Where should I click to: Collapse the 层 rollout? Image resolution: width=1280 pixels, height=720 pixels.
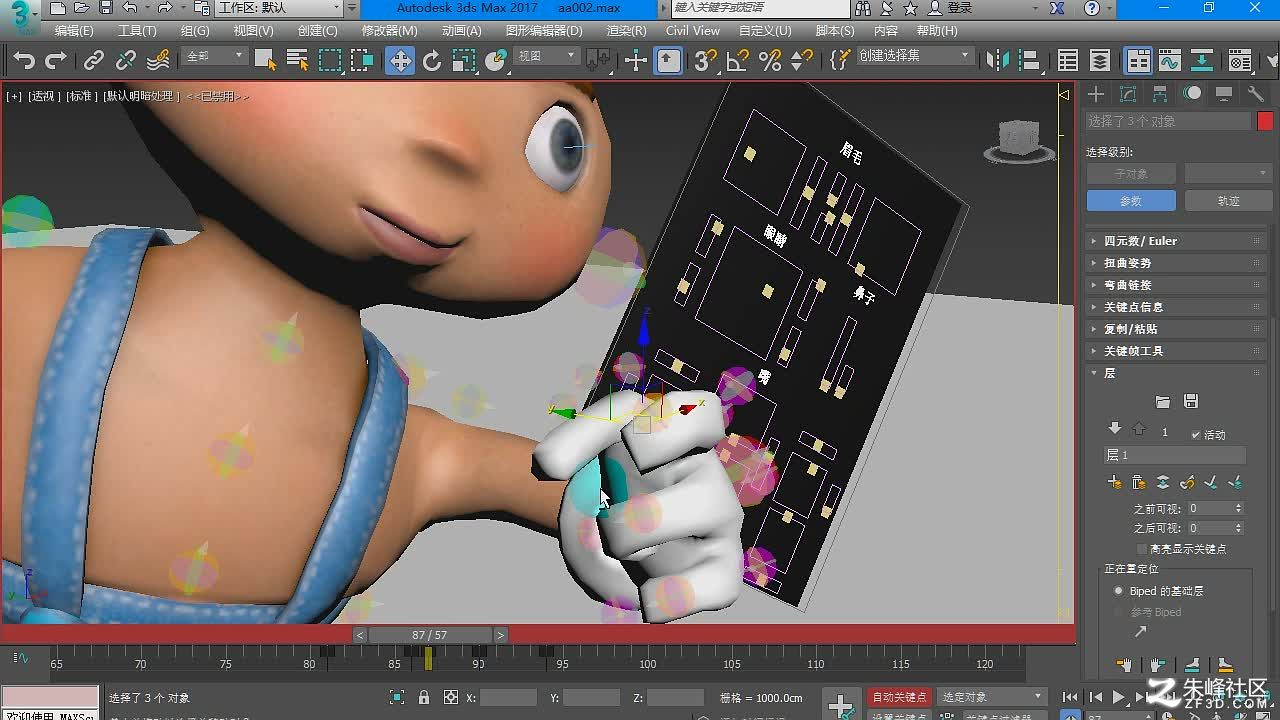click(1175, 373)
